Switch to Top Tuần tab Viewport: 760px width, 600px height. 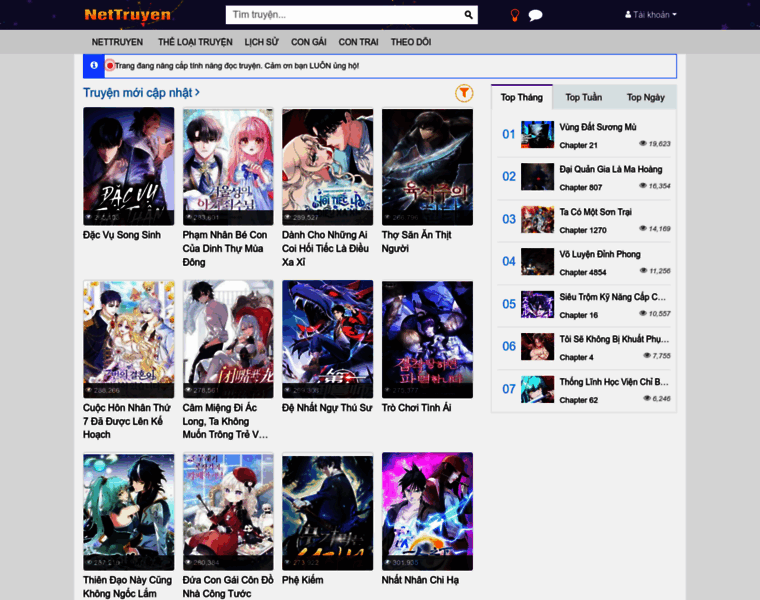tap(584, 97)
